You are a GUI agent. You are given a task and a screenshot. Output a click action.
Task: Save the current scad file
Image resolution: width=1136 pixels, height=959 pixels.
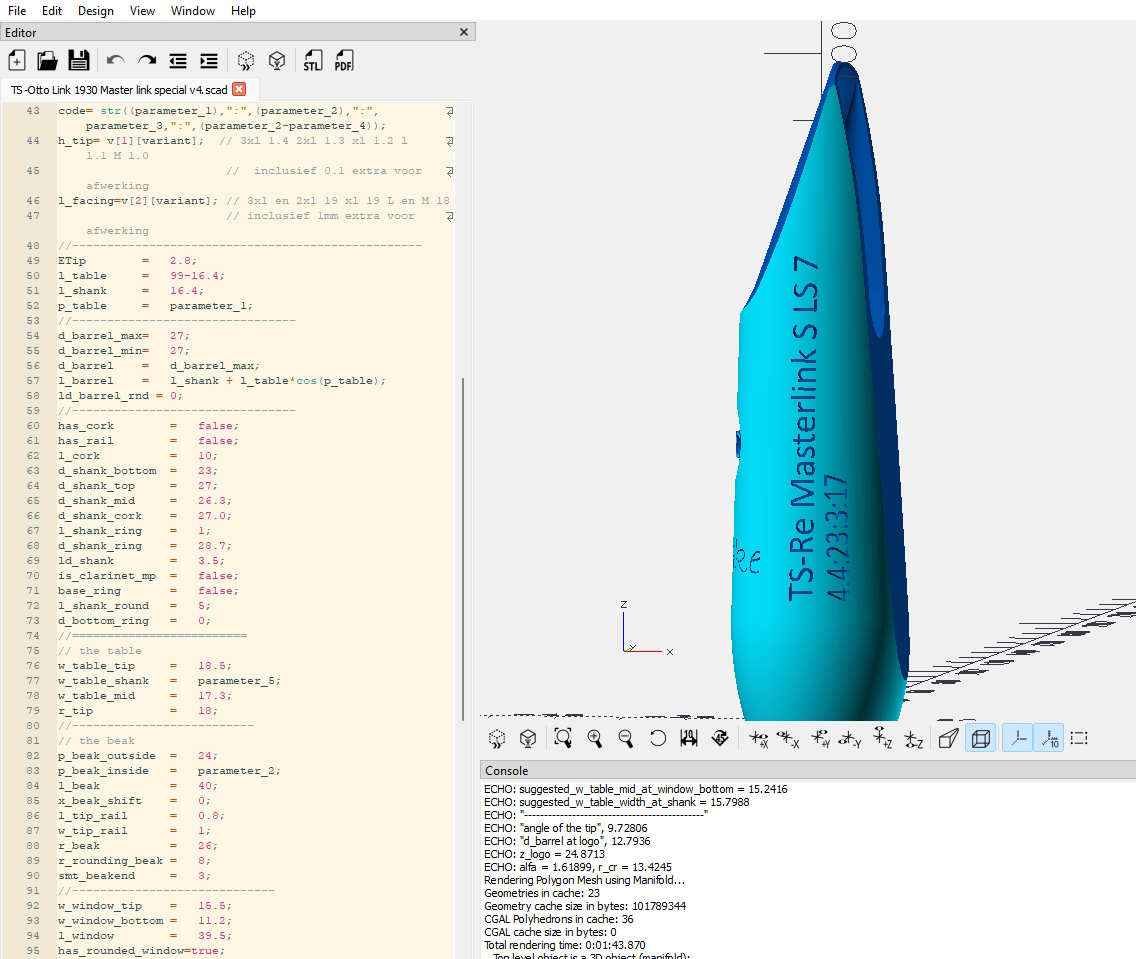pos(78,61)
